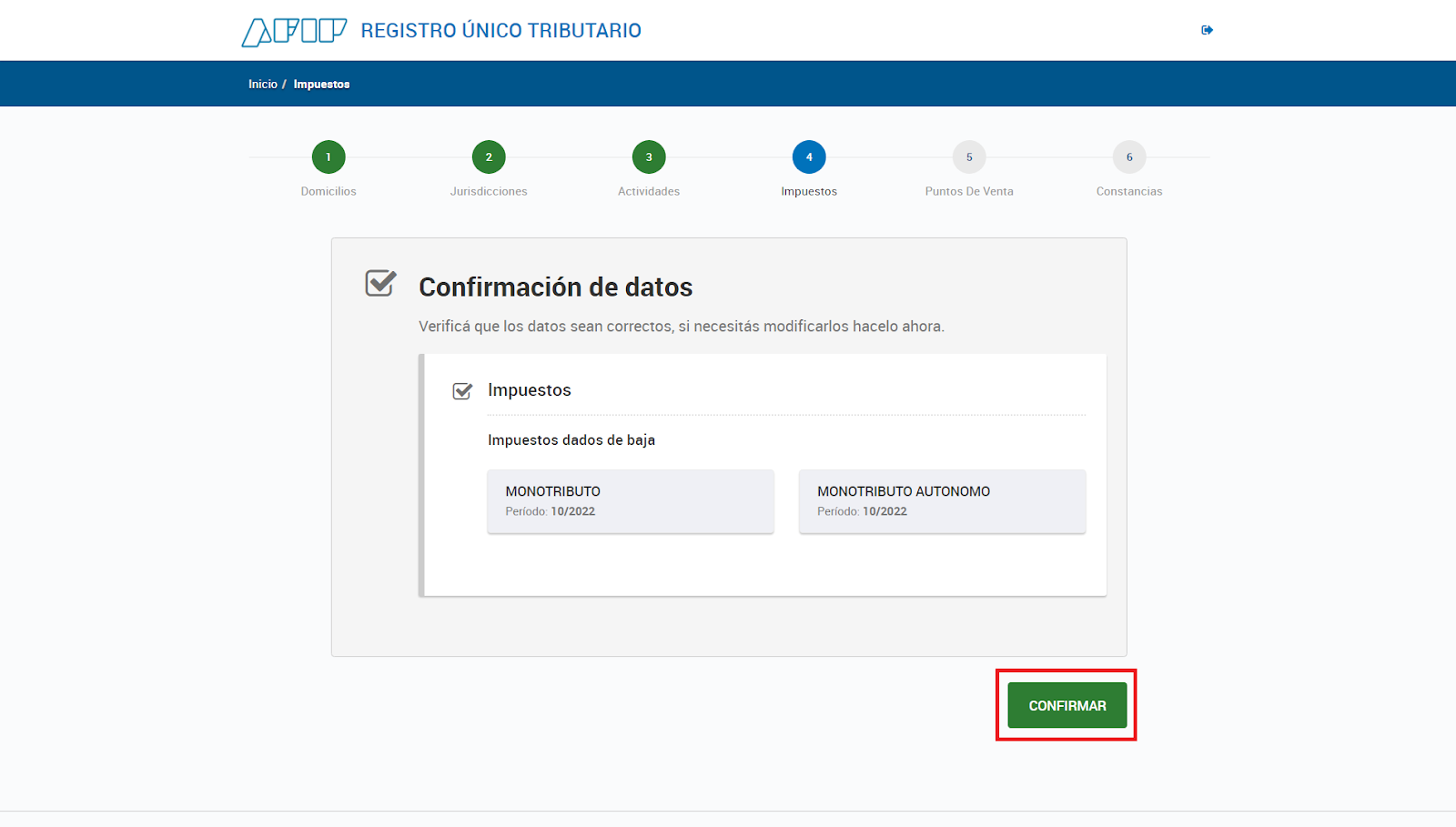The height and width of the screenshot is (827, 1456).
Task: Click the Confirmación de datos heading
Action: point(555,287)
